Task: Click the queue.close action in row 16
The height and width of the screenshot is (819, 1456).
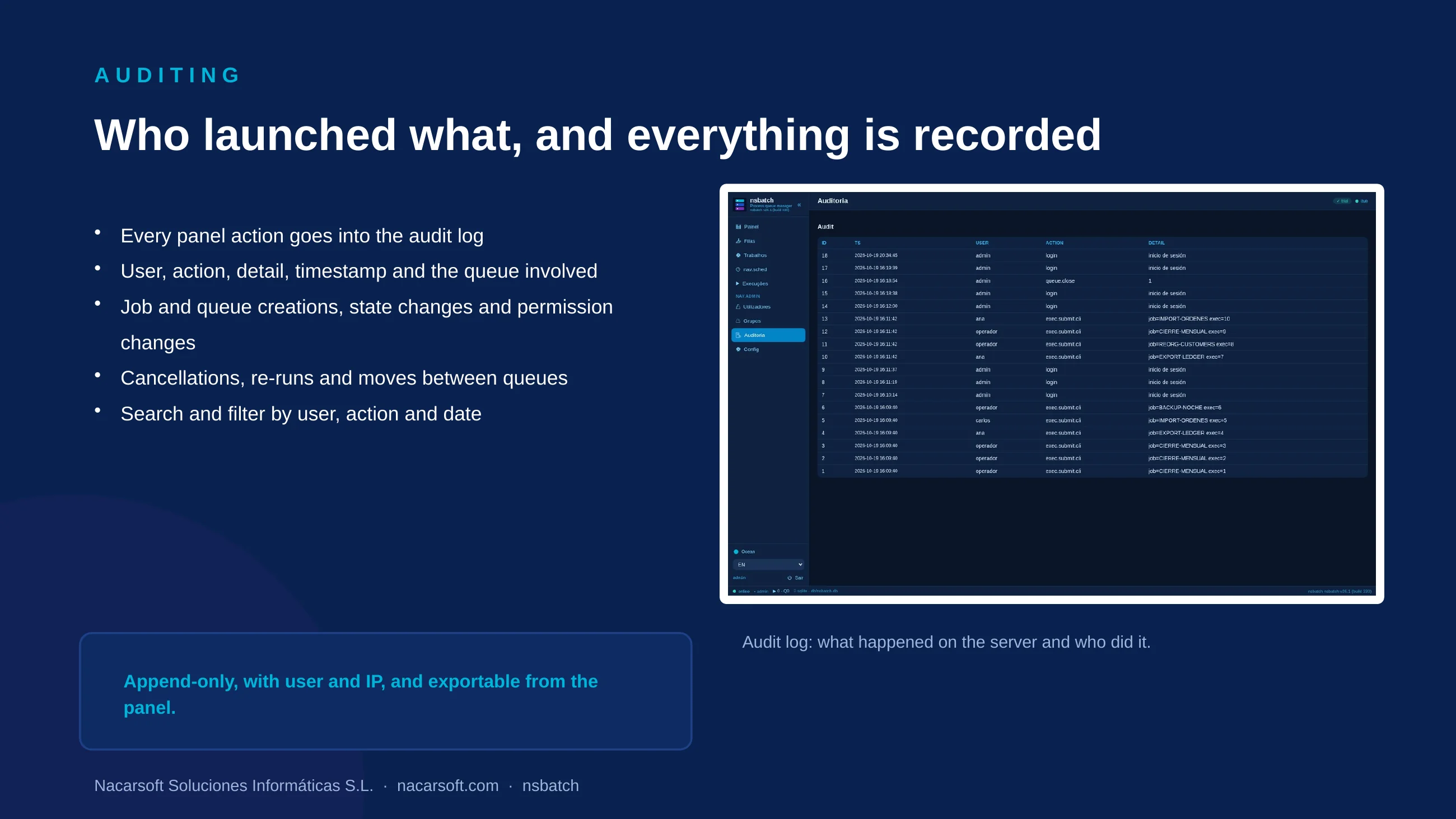Action: (x=1060, y=281)
